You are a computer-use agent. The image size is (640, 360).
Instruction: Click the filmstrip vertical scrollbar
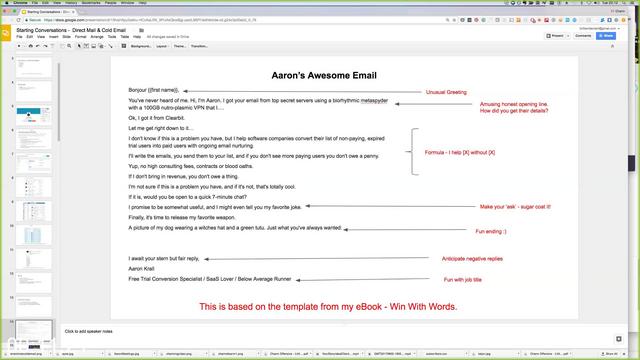(x=59, y=102)
